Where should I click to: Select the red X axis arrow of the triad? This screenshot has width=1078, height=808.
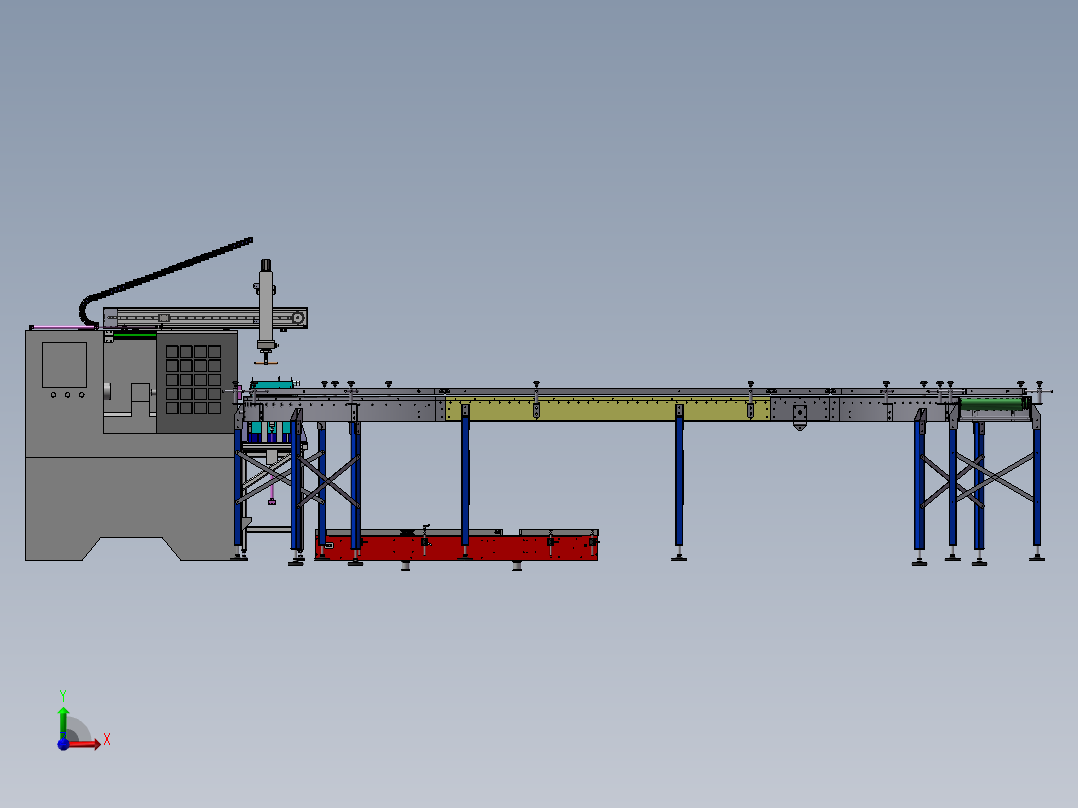pos(84,745)
